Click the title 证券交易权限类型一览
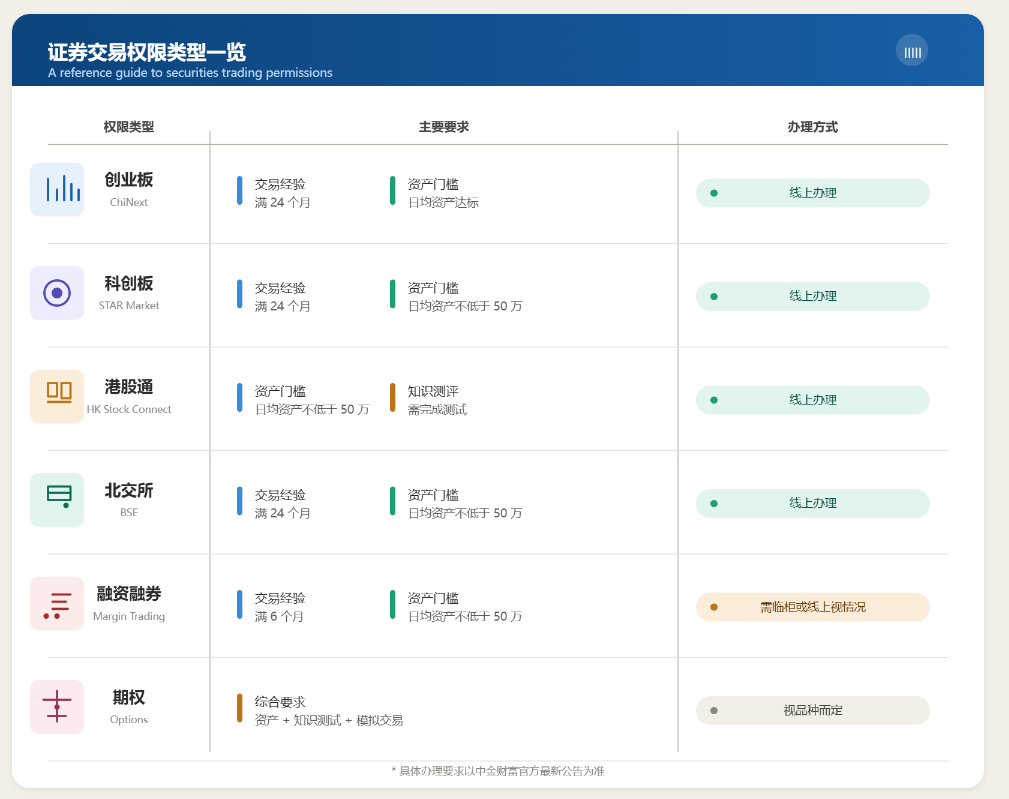Viewport: 1009px width, 799px height. (x=147, y=51)
